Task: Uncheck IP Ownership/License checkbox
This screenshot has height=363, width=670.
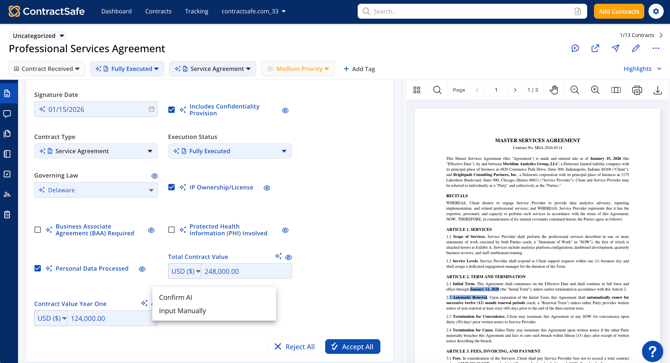Action: 171,187
